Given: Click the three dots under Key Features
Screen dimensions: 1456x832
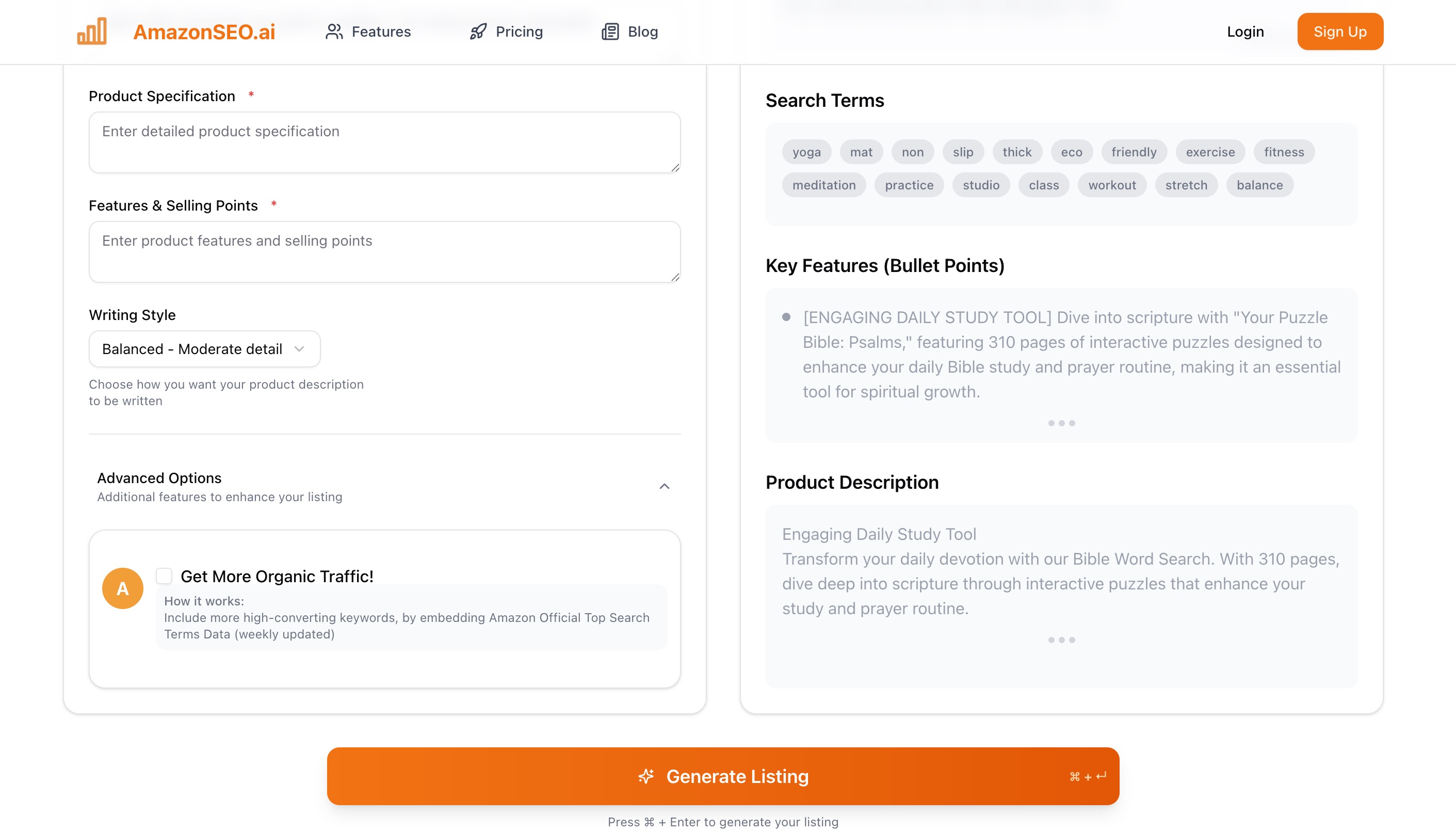Looking at the screenshot, I should pyautogui.click(x=1061, y=423).
